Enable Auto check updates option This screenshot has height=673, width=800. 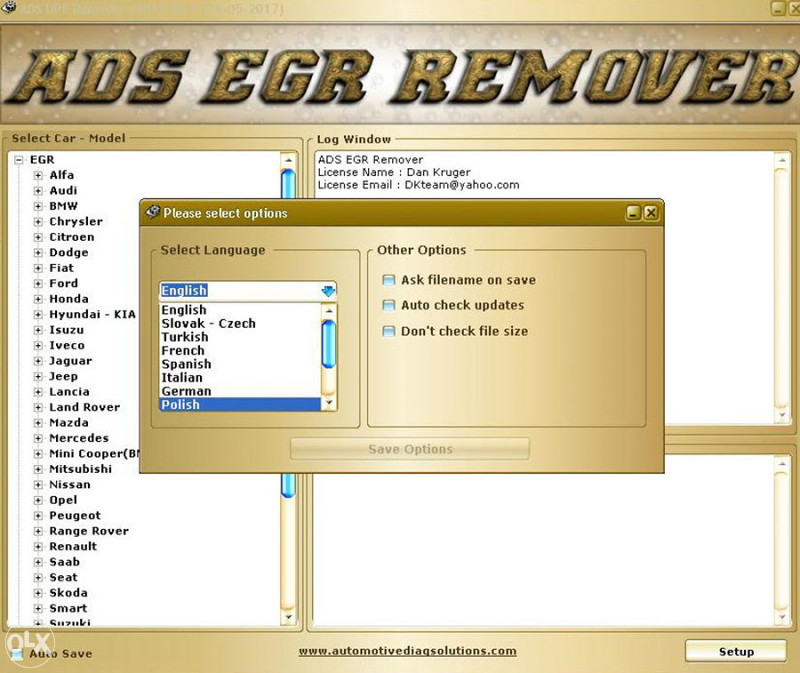coord(389,305)
